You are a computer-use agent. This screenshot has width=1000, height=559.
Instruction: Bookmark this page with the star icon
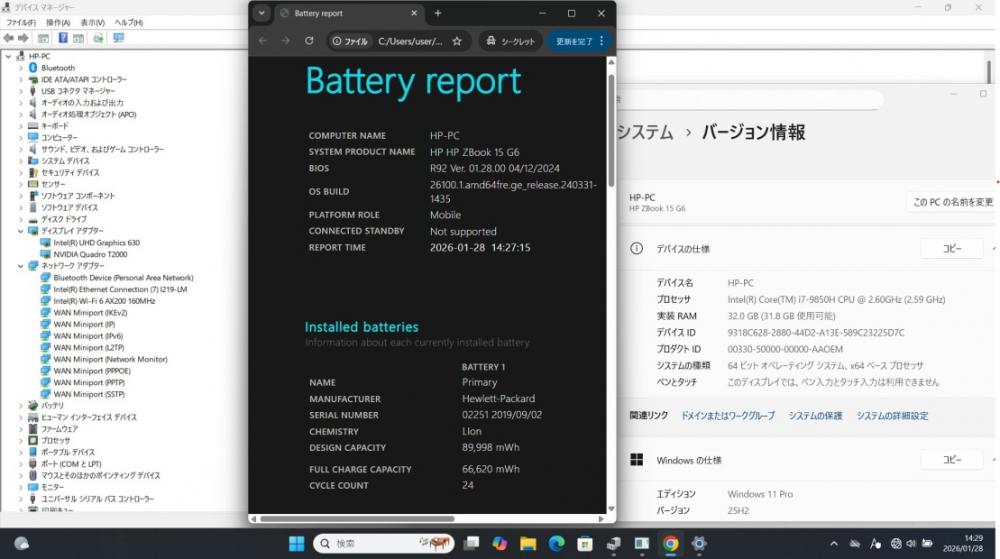[x=457, y=41]
